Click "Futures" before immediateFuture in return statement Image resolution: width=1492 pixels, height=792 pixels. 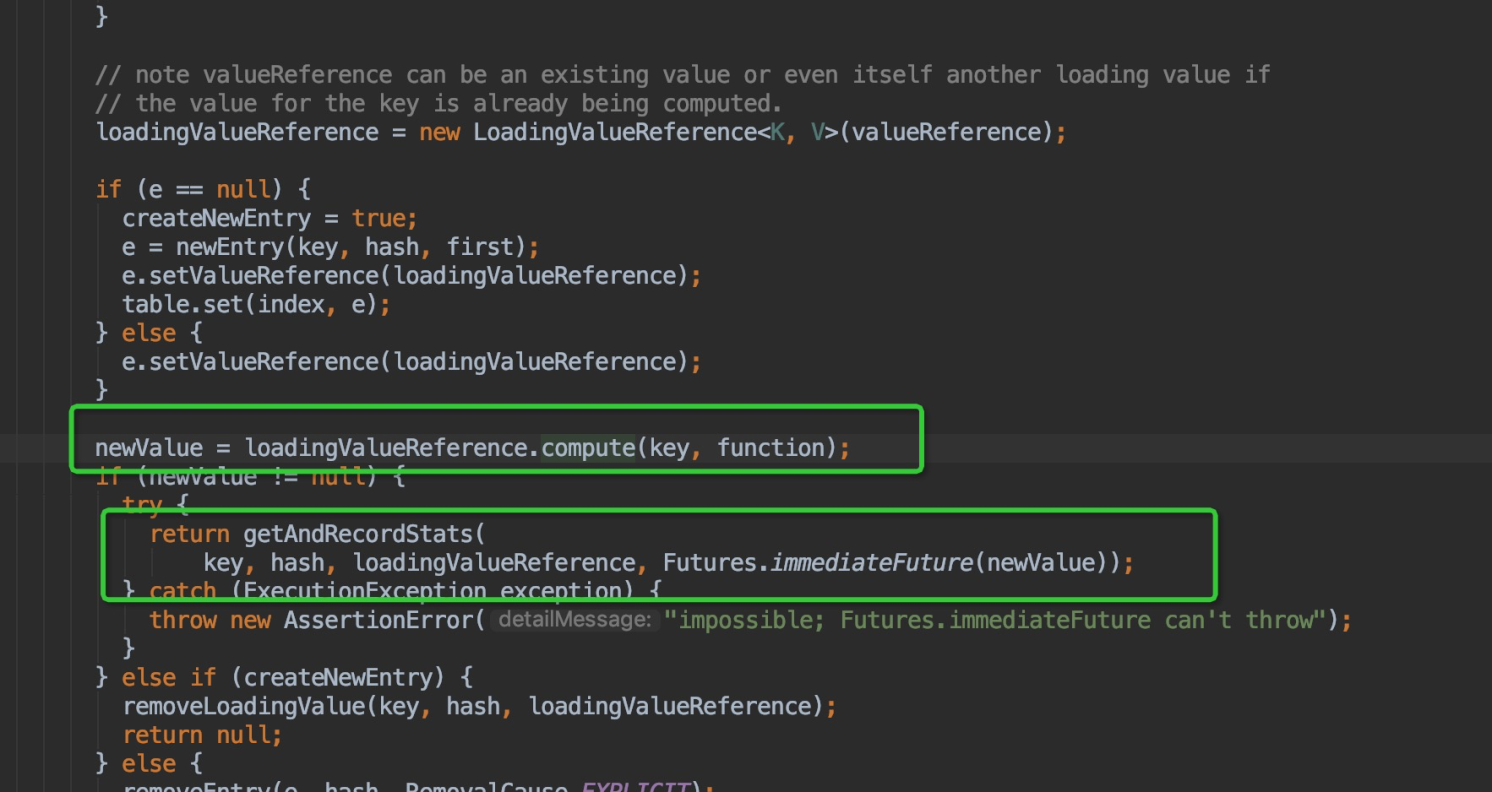click(x=710, y=563)
